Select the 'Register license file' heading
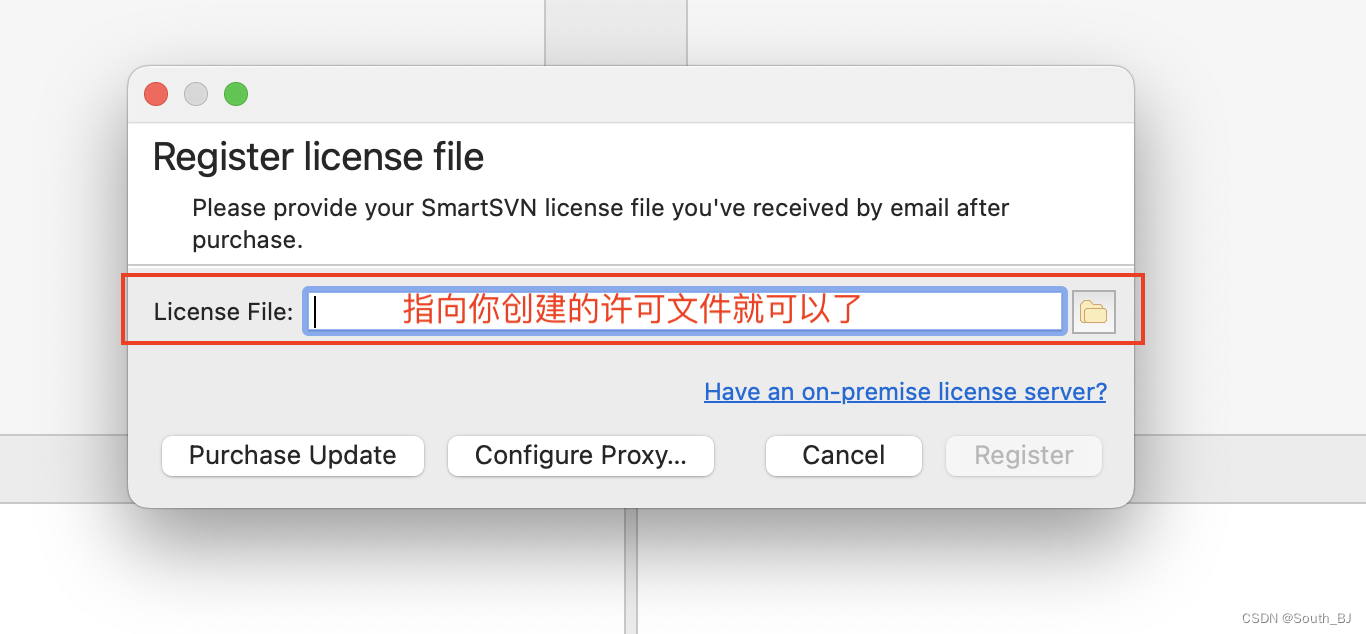The width and height of the screenshot is (1366, 634). click(x=318, y=157)
